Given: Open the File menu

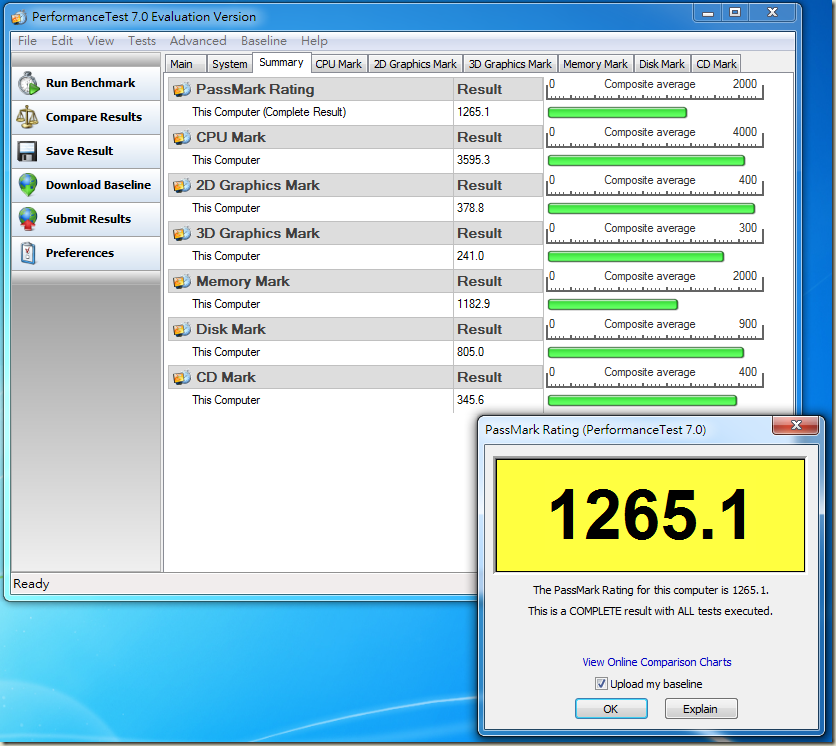Looking at the screenshot, I should [x=27, y=41].
